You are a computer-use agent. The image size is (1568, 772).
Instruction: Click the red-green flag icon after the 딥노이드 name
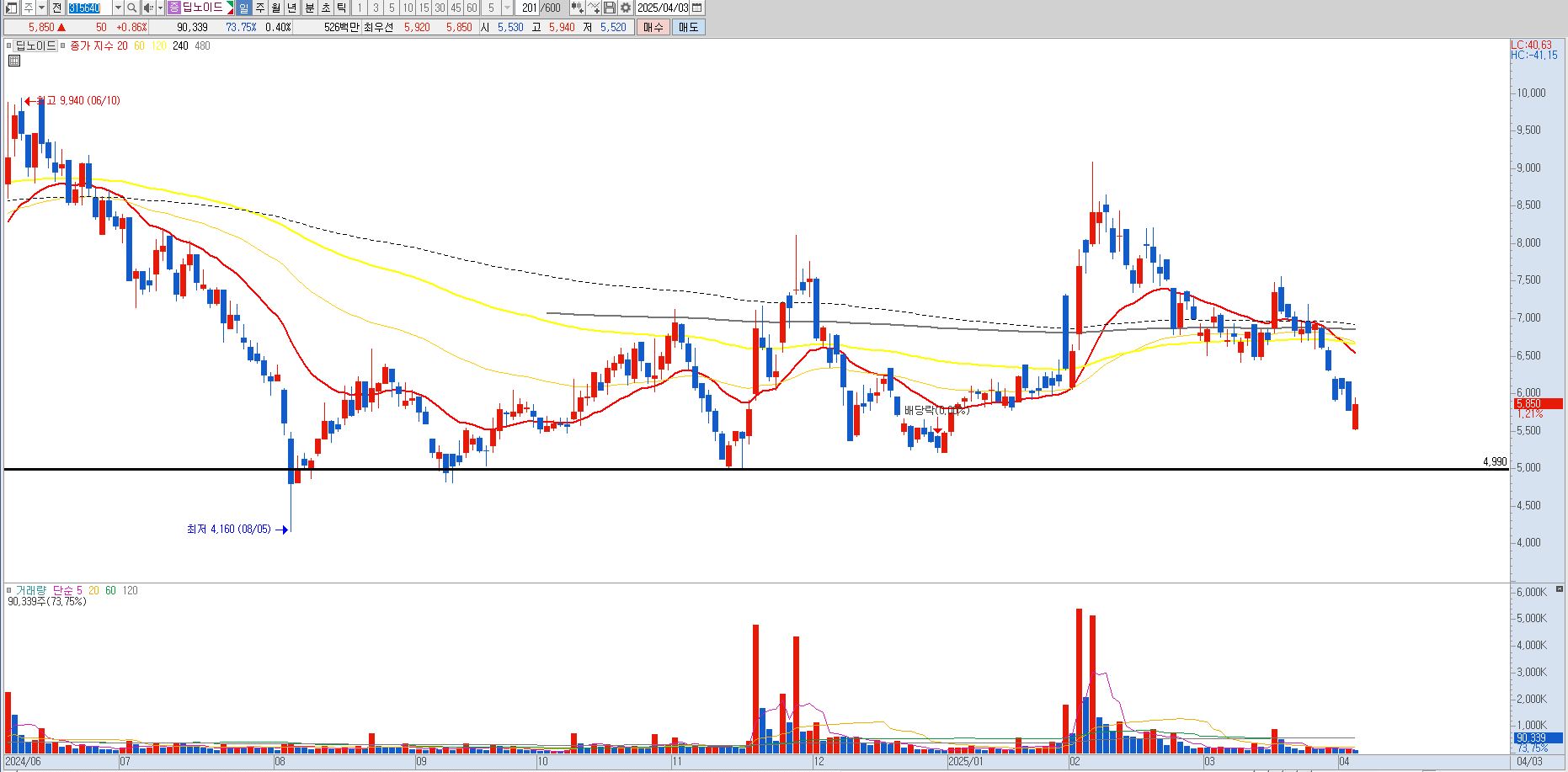230,8
